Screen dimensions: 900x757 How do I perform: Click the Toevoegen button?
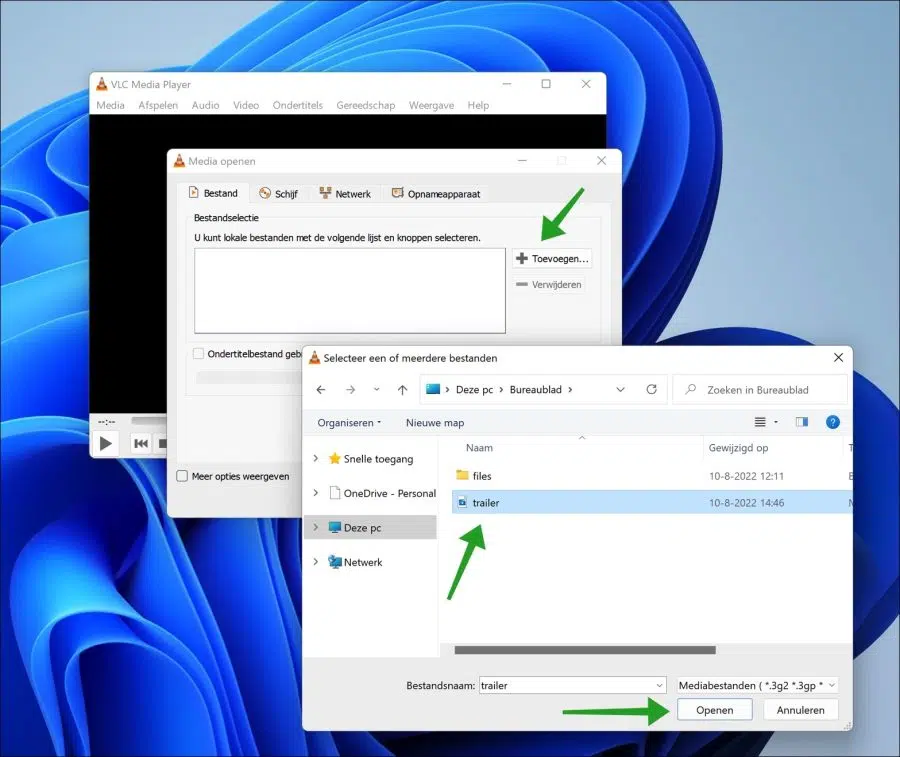click(x=552, y=258)
